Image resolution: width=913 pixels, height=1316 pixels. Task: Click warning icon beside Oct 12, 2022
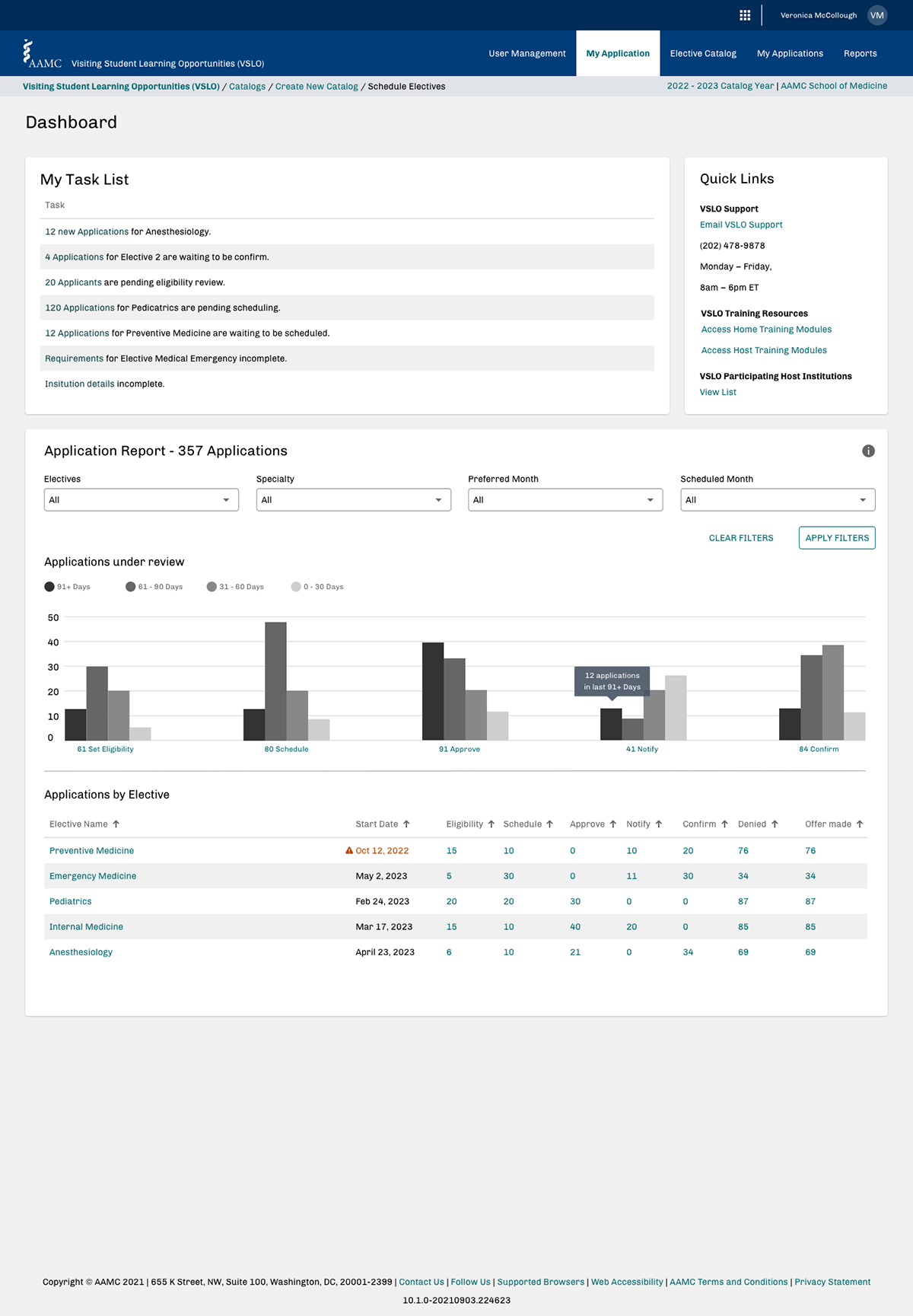349,850
